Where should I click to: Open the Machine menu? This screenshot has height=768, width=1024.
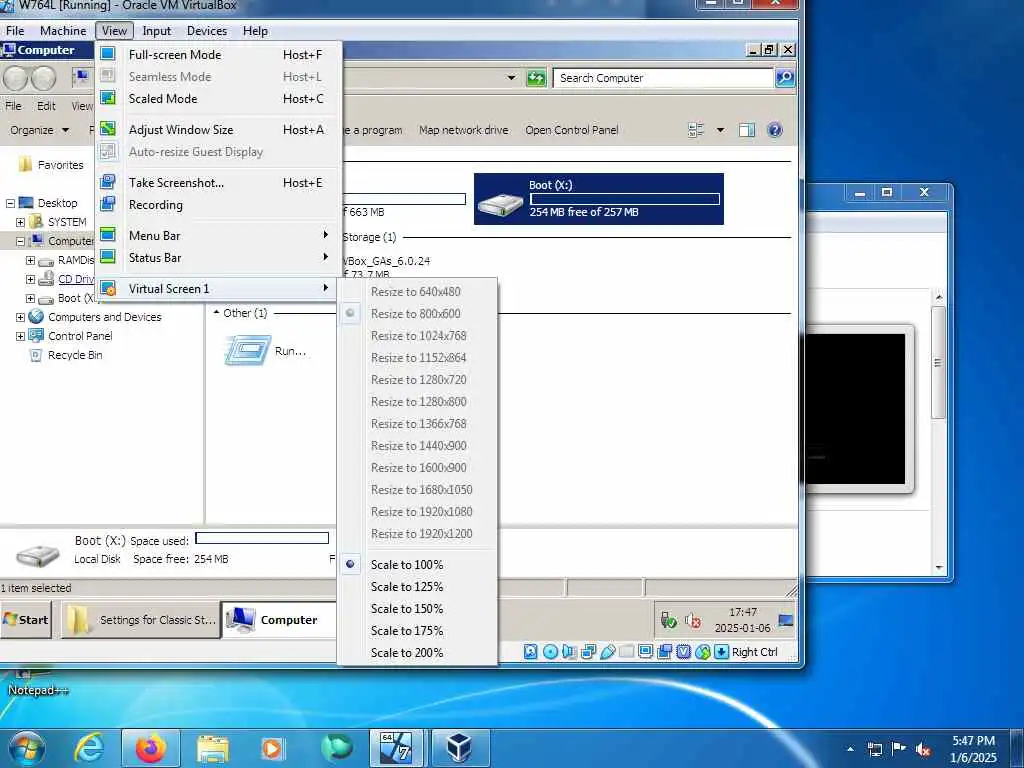pyautogui.click(x=63, y=31)
